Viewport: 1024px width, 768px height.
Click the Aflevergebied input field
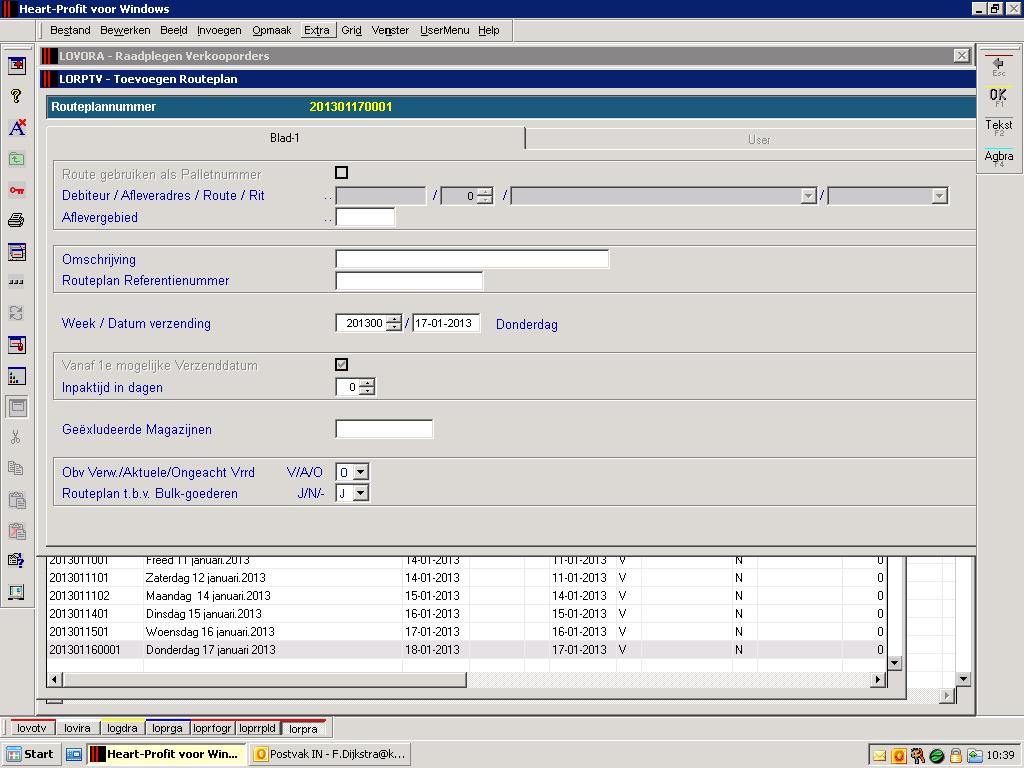click(x=365, y=217)
